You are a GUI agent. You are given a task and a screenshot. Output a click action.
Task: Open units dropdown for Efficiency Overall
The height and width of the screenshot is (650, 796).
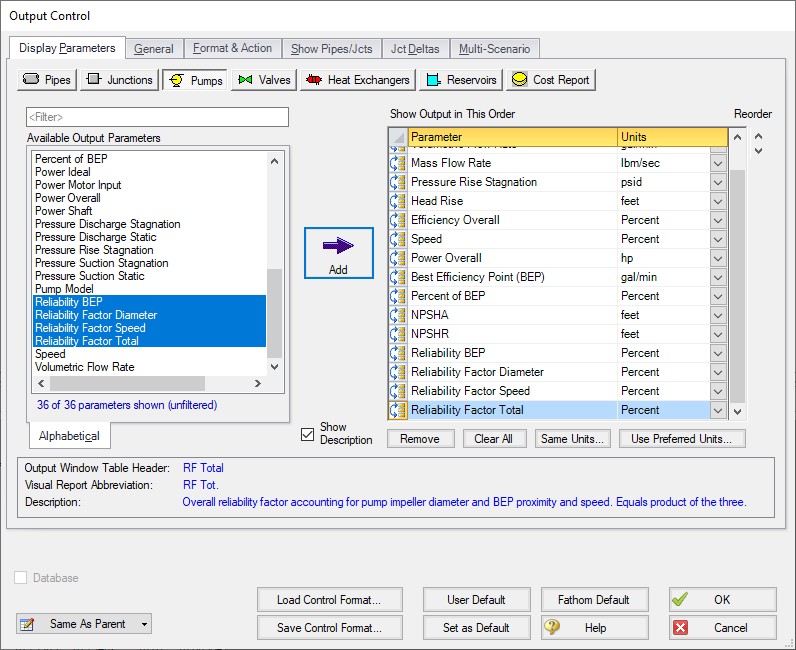click(718, 220)
